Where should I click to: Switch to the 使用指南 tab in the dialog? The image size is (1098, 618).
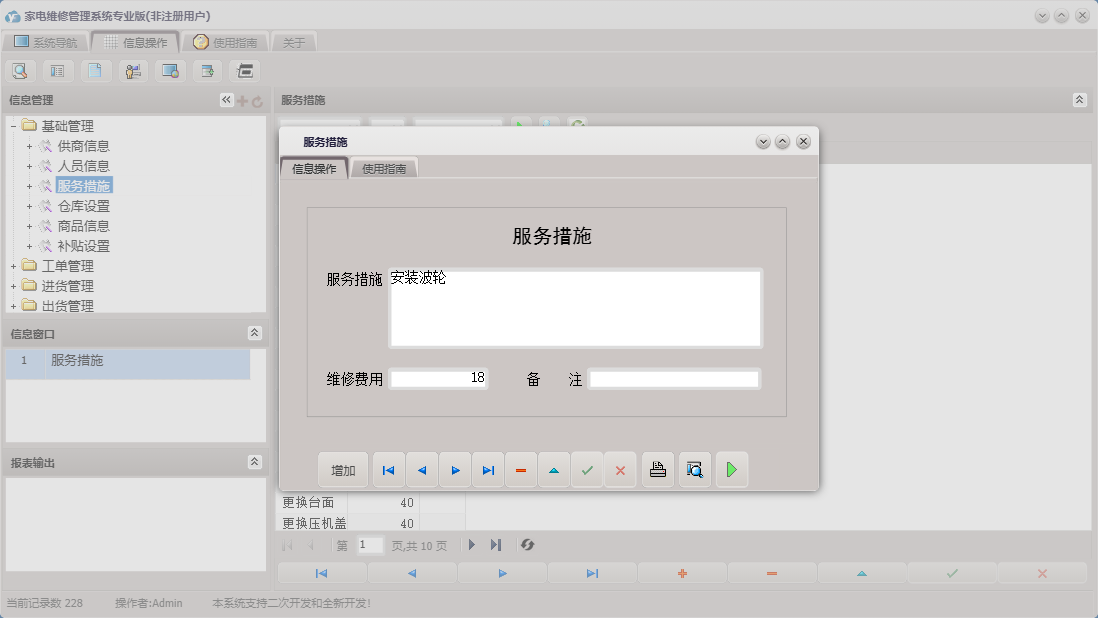coord(384,168)
